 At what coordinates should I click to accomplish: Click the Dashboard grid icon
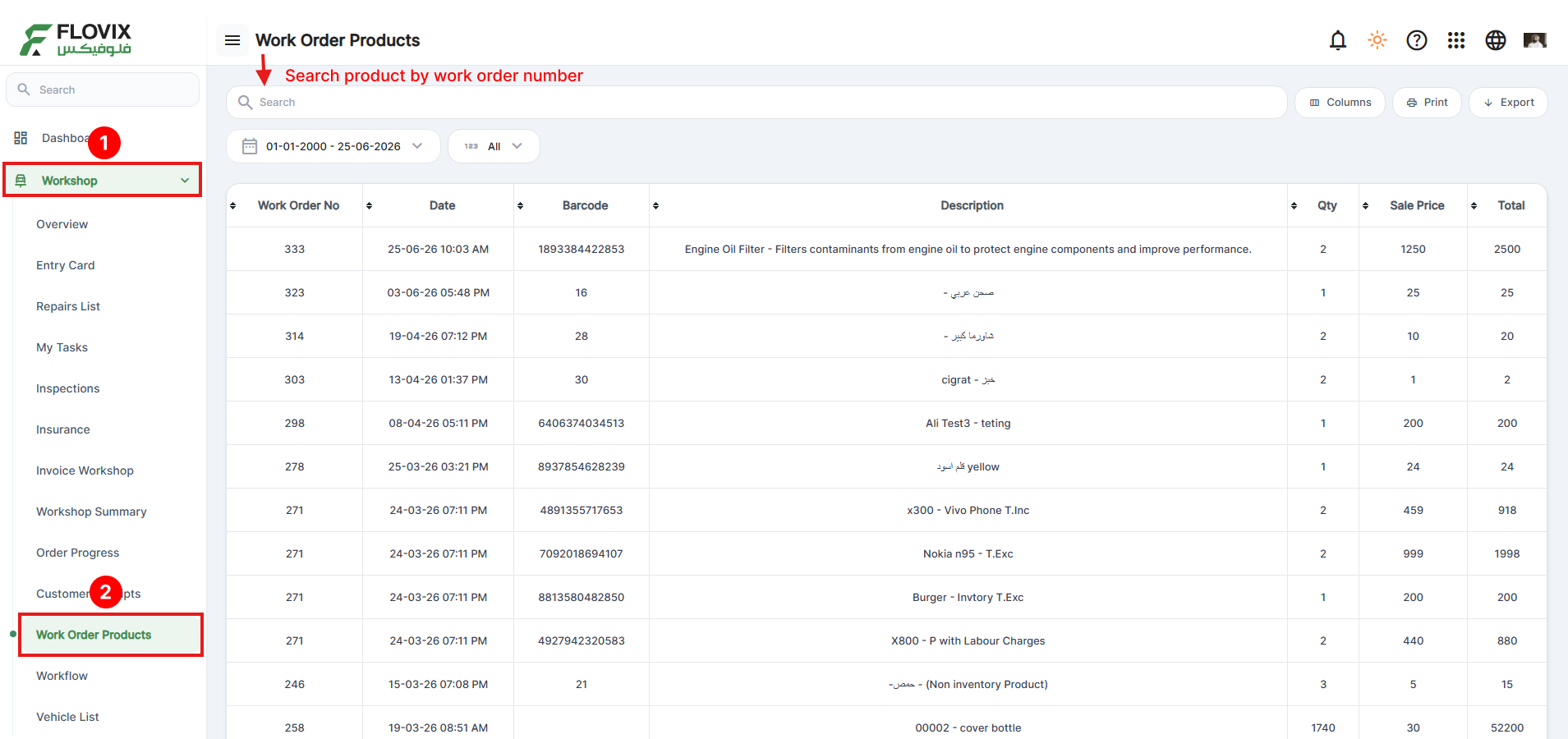click(x=21, y=138)
